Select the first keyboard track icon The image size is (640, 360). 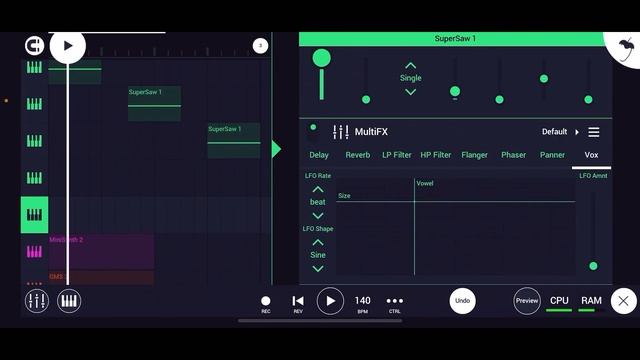tap(34, 67)
